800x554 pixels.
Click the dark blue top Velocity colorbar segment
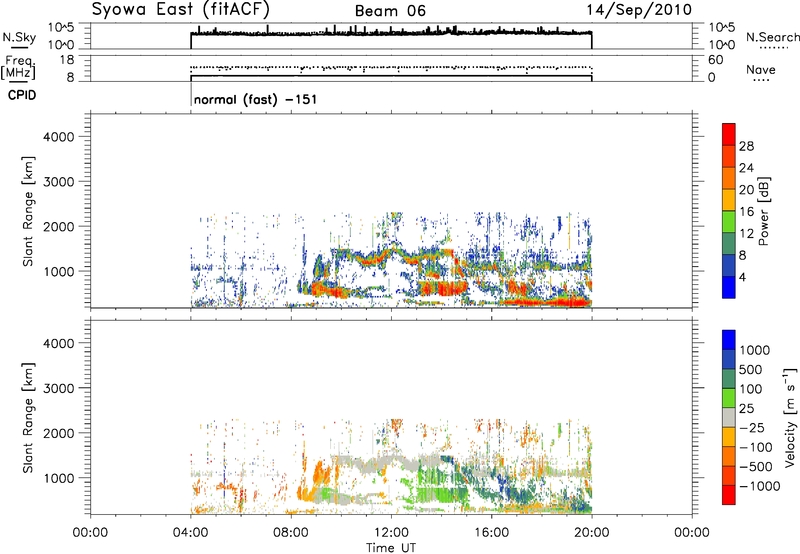[x=729, y=340]
